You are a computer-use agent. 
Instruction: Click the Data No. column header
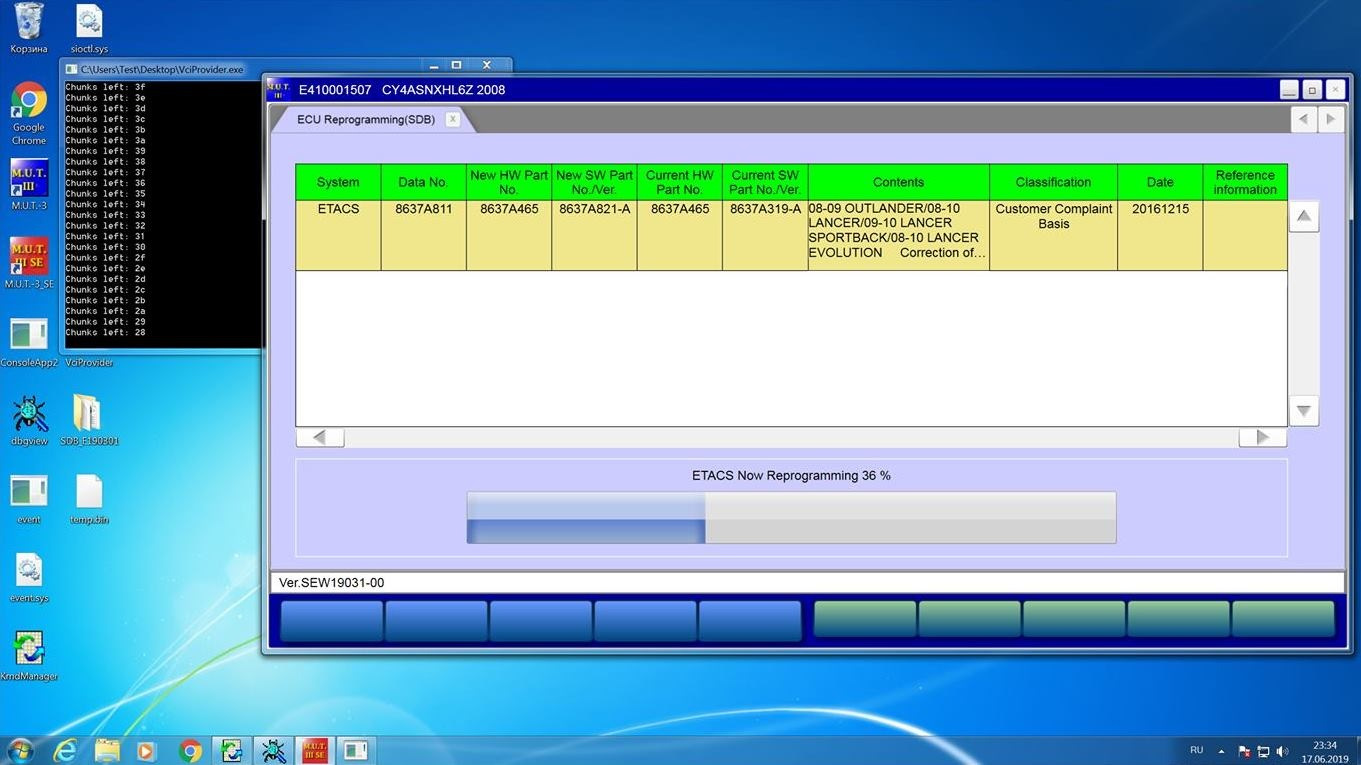click(x=423, y=182)
